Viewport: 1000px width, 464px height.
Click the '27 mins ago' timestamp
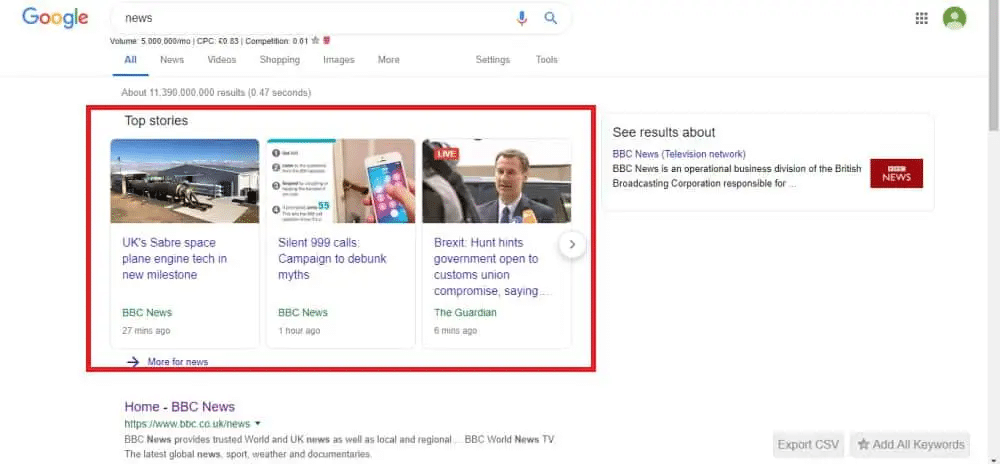pos(146,331)
